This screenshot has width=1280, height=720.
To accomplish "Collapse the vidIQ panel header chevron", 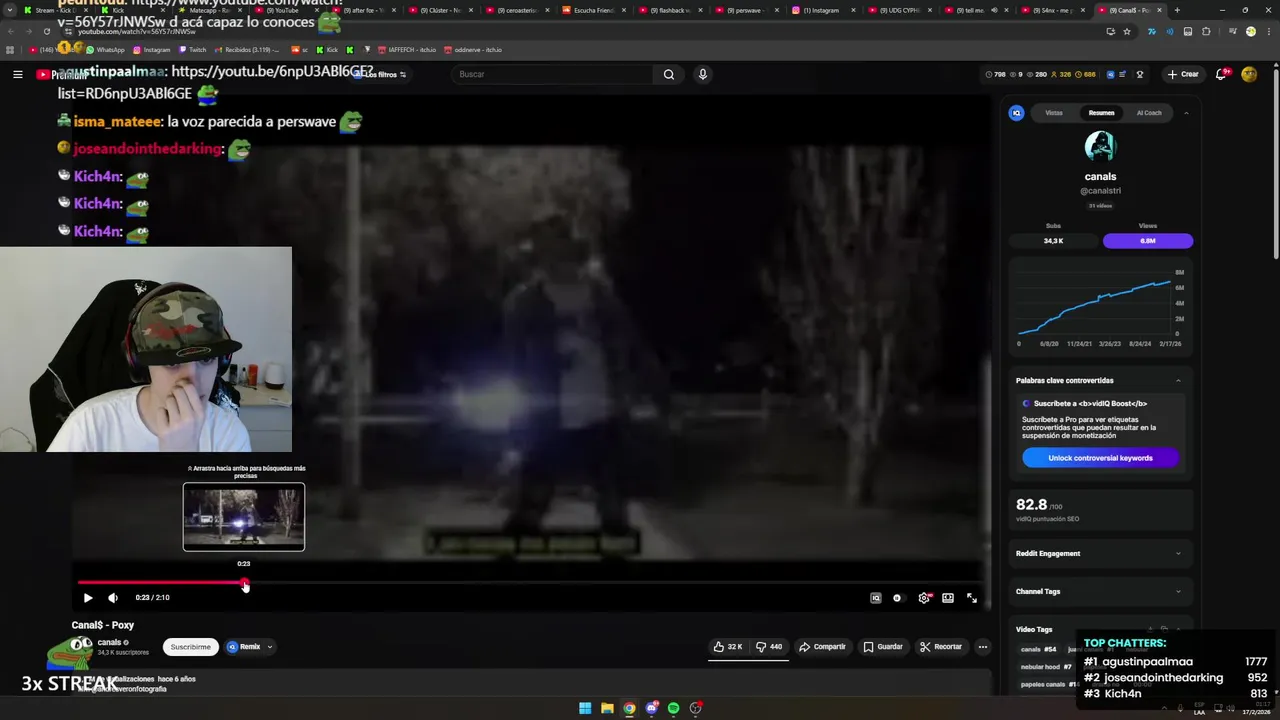I will 1186,113.
